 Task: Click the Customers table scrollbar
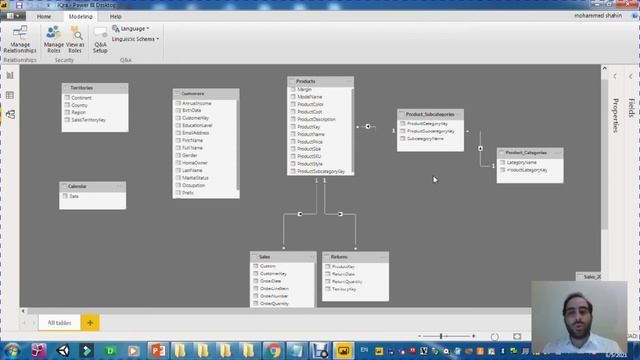pos(238,145)
